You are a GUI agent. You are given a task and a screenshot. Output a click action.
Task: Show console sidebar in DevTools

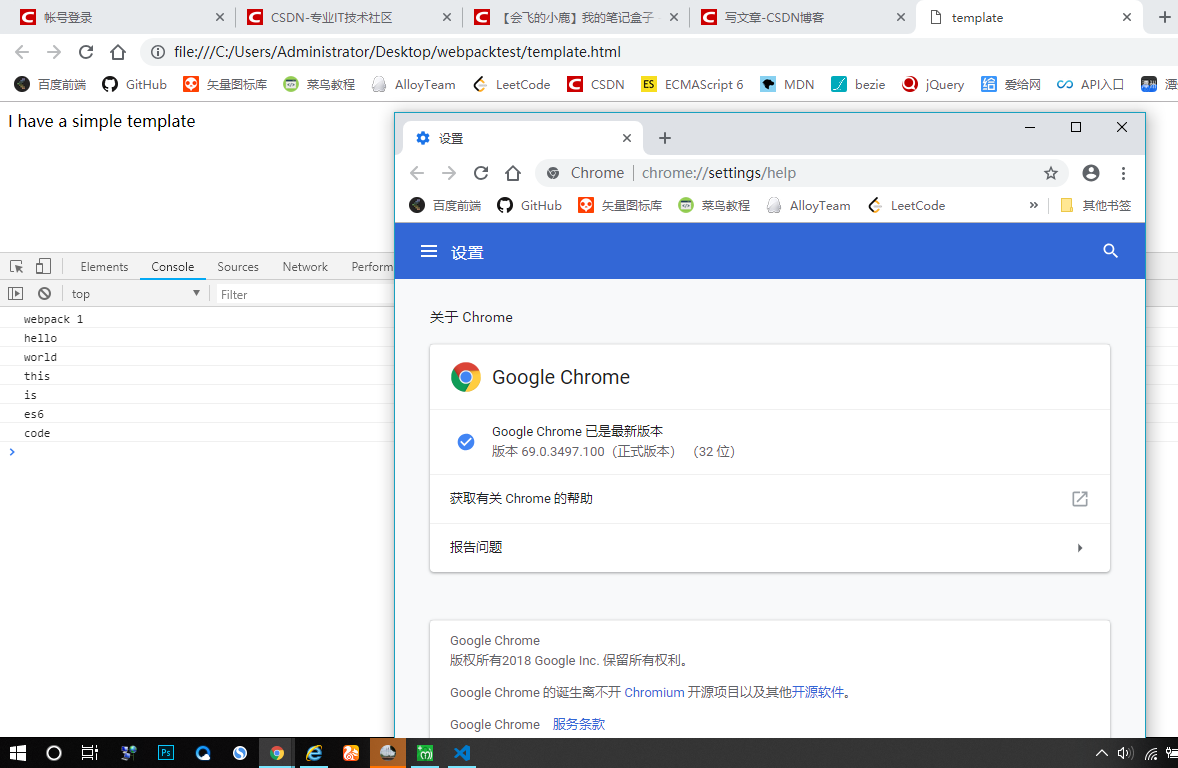click(16, 294)
